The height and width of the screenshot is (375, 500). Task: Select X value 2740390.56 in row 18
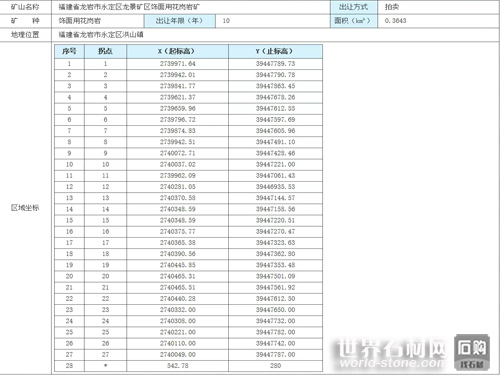tap(178, 254)
